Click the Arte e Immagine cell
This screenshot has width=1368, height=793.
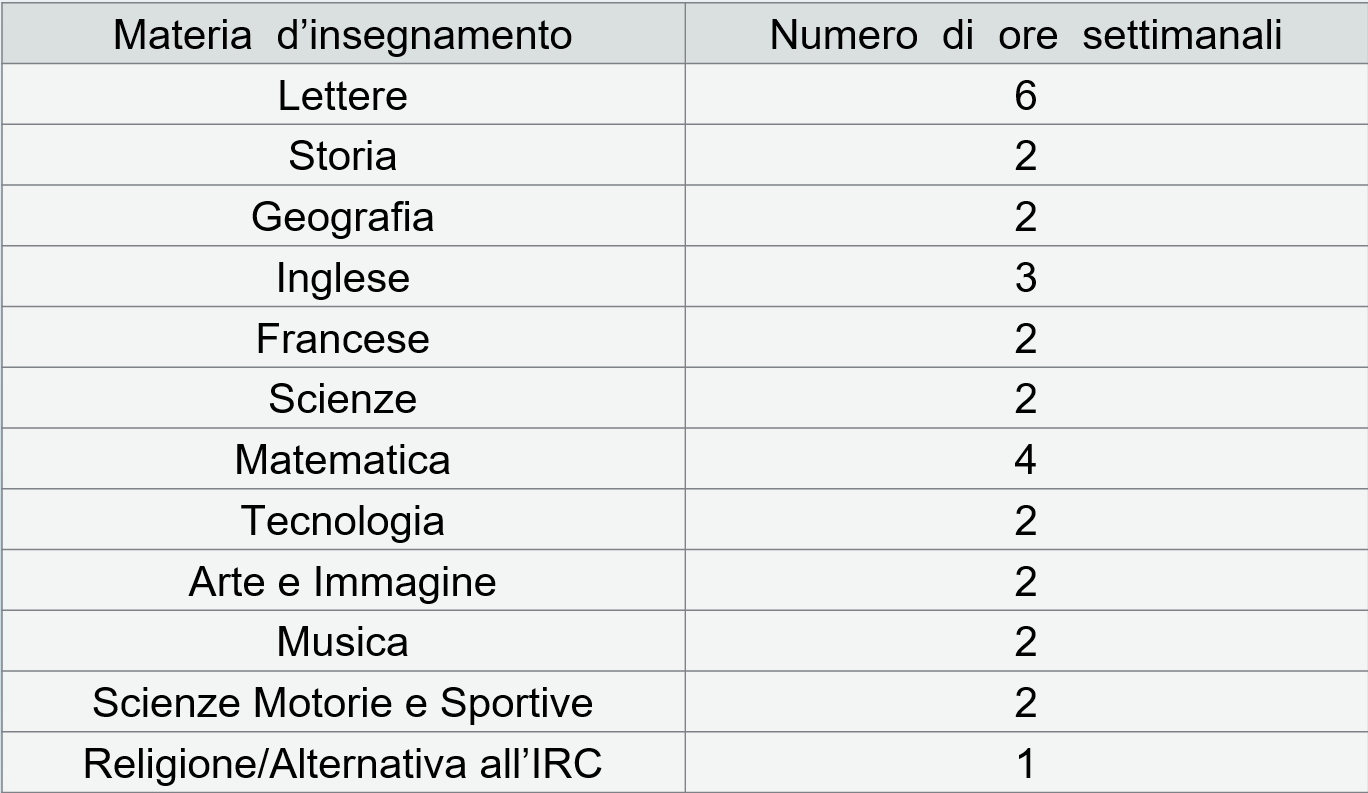click(342, 582)
